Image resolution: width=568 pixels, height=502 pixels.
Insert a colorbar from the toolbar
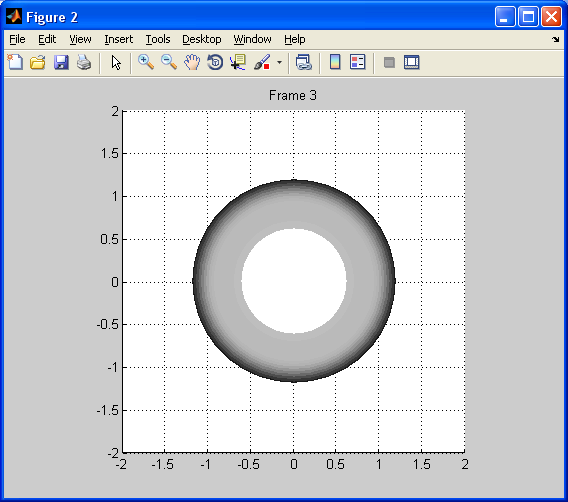[335, 62]
